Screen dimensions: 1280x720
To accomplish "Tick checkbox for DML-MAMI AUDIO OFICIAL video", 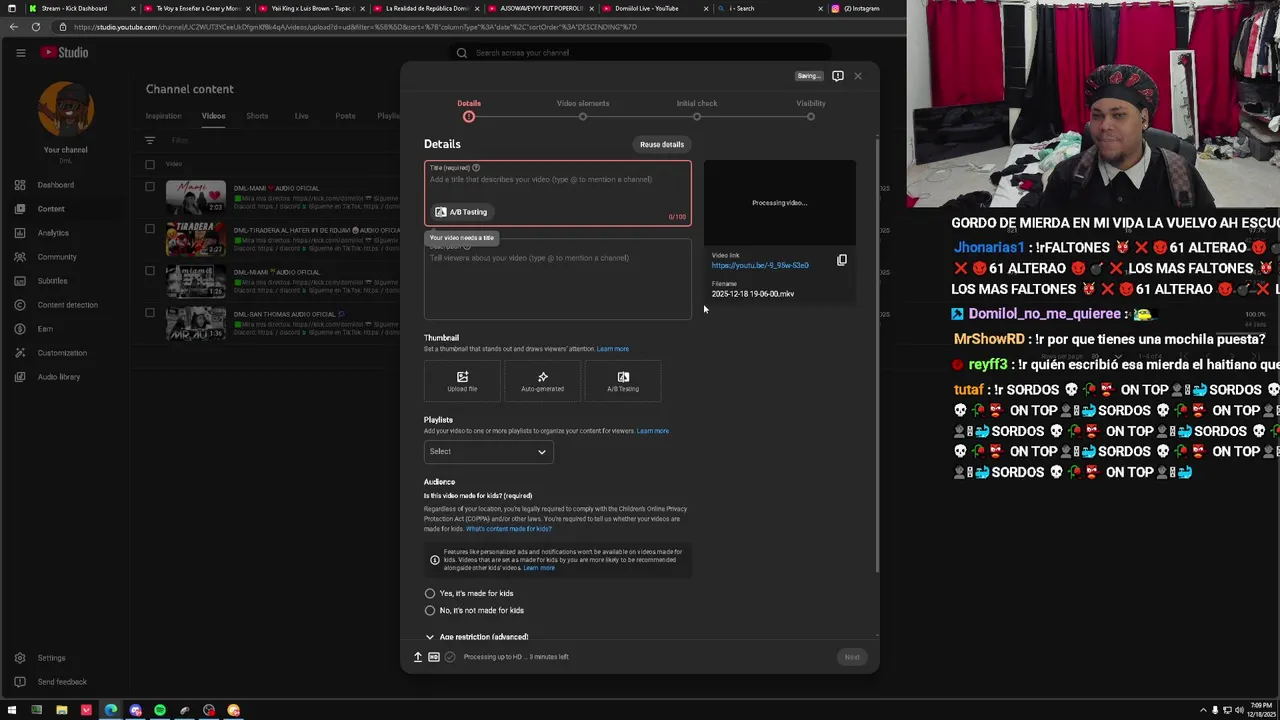I will click(150, 186).
